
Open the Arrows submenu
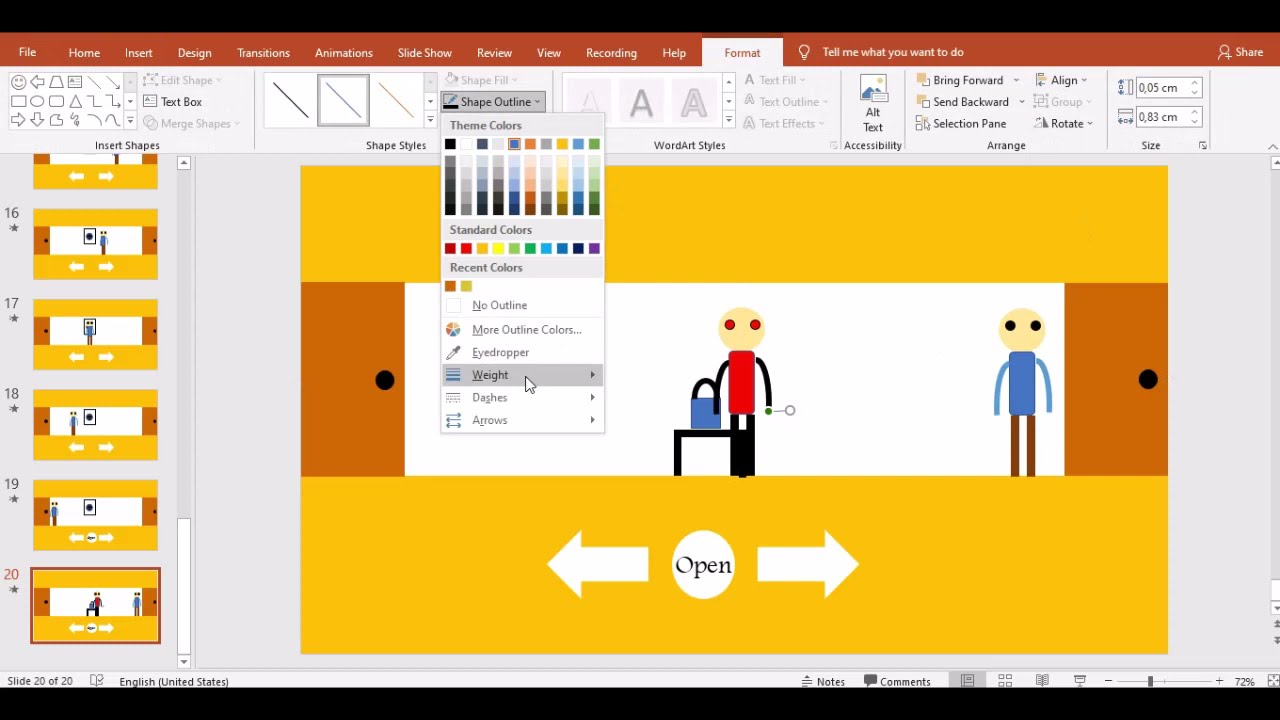coord(522,421)
